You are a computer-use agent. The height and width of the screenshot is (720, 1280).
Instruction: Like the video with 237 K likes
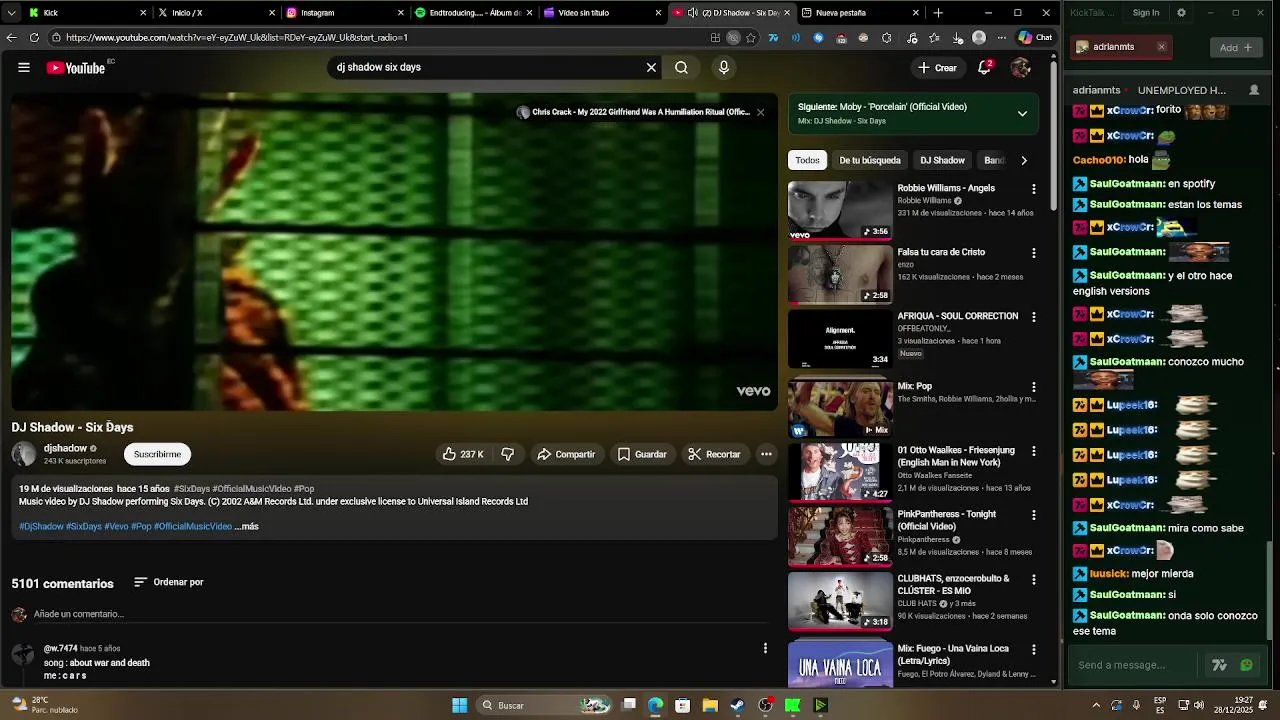coord(463,454)
